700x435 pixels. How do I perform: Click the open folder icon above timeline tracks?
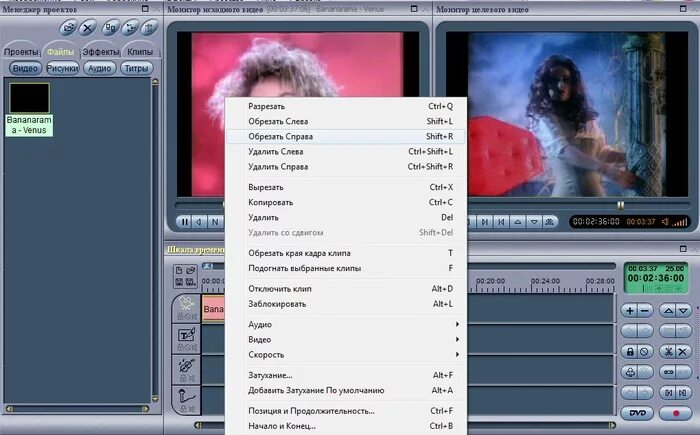tap(191, 270)
